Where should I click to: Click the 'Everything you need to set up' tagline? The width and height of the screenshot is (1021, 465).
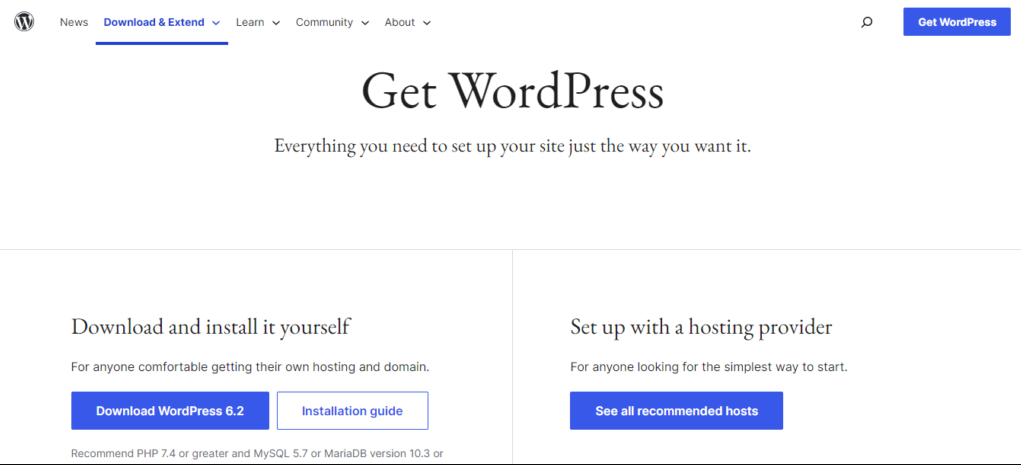[512, 146]
